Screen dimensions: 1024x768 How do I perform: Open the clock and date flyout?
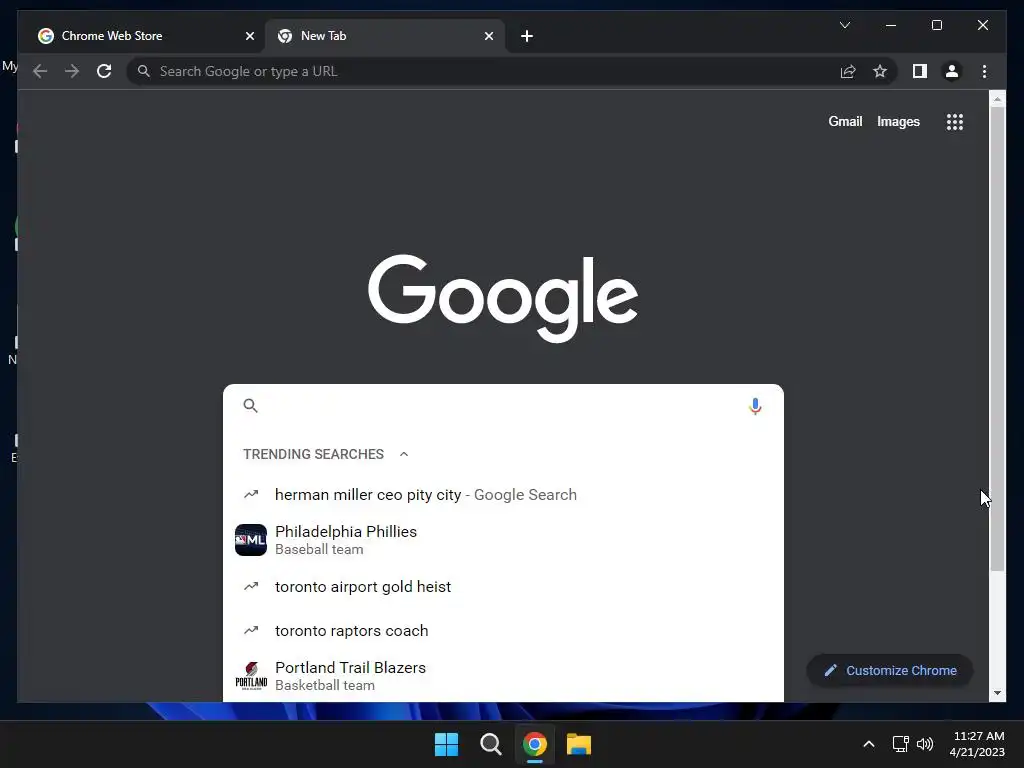click(x=978, y=744)
